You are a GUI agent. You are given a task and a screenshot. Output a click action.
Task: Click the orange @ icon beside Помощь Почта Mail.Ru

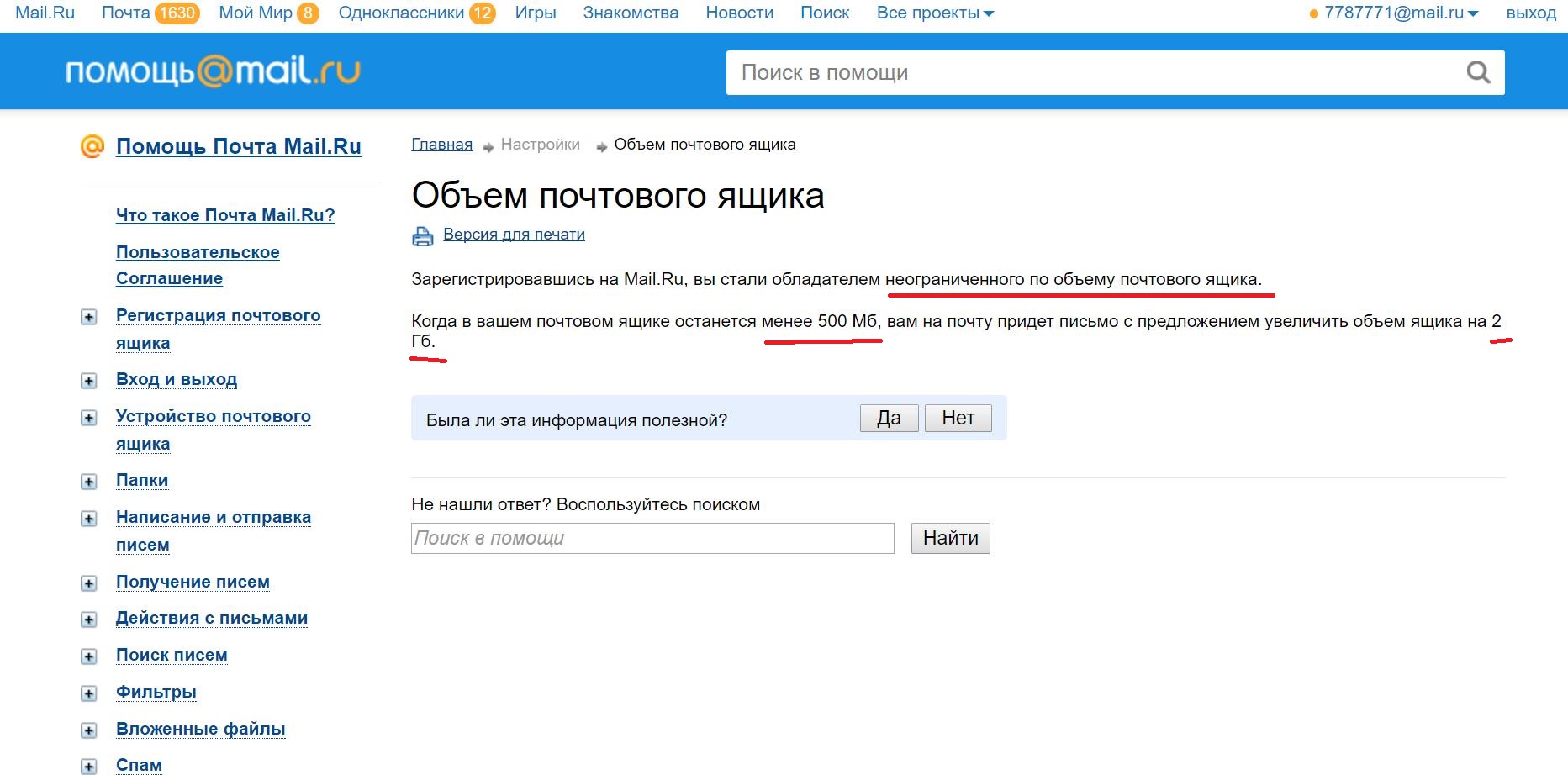tap(92, 146)
